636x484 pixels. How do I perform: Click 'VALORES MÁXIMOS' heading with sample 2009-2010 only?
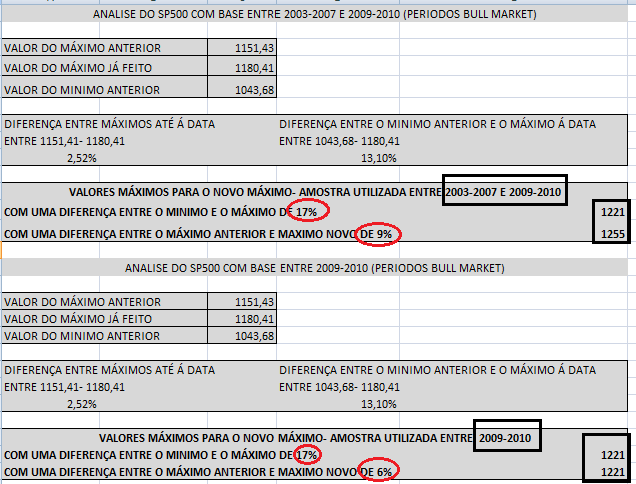point(315,438)
